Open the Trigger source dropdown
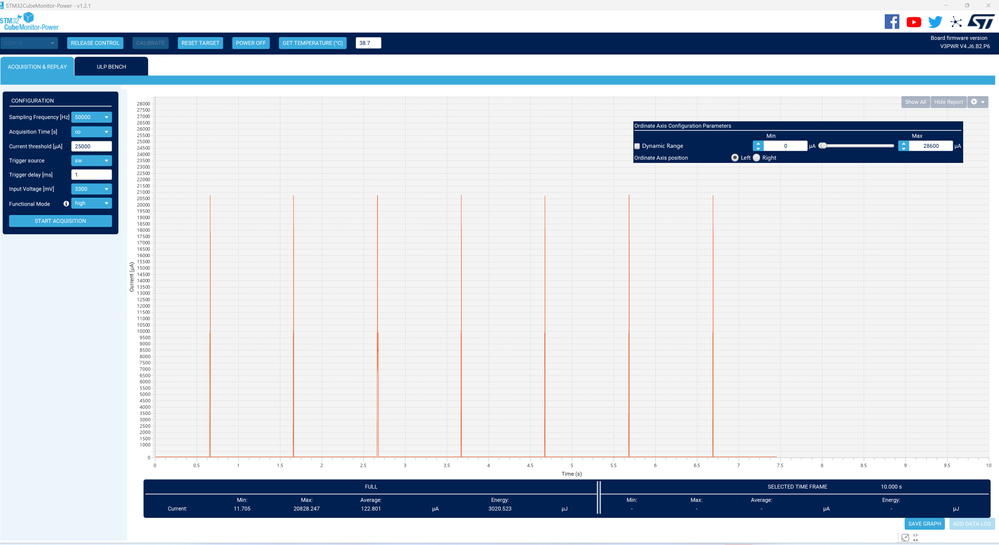 91,161
